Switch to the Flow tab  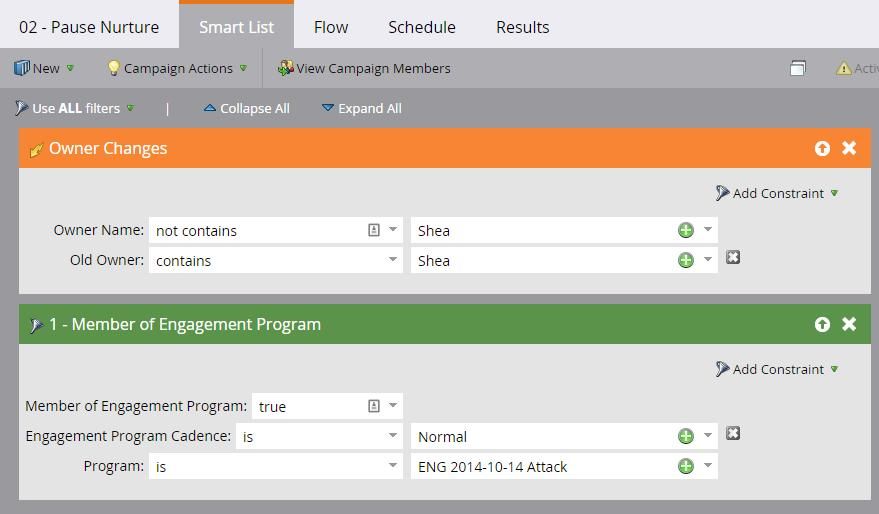[331, 27]
